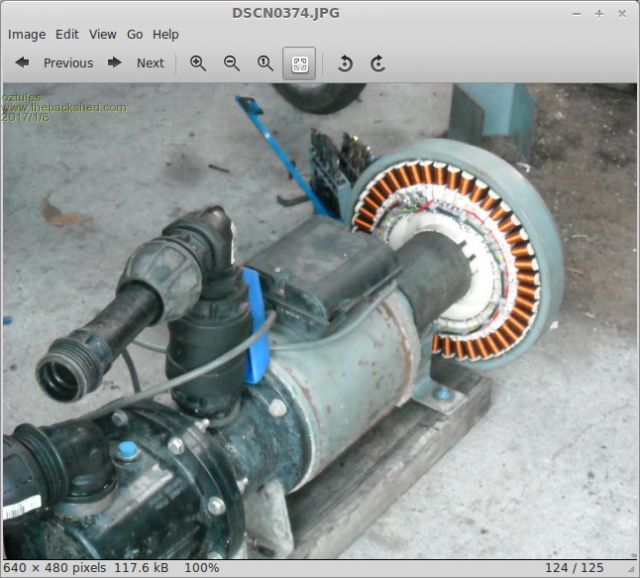Screen dimensions: 640x578
Task: Click the Previous text label
Action: [x=68, y=63]
